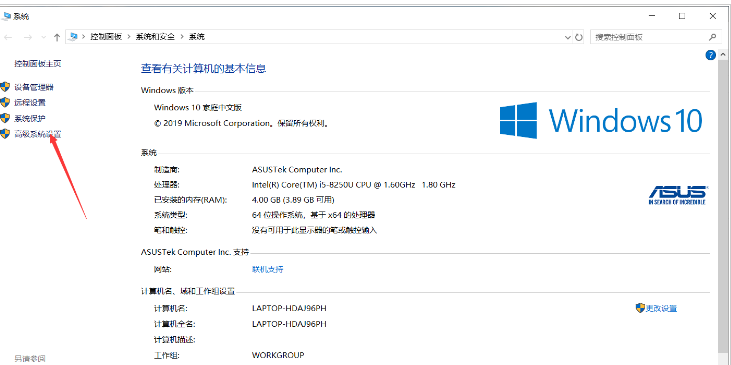Open 设备管理器 in the sidebar
This screenshot has width=731, height=365.
click(34, 87)
